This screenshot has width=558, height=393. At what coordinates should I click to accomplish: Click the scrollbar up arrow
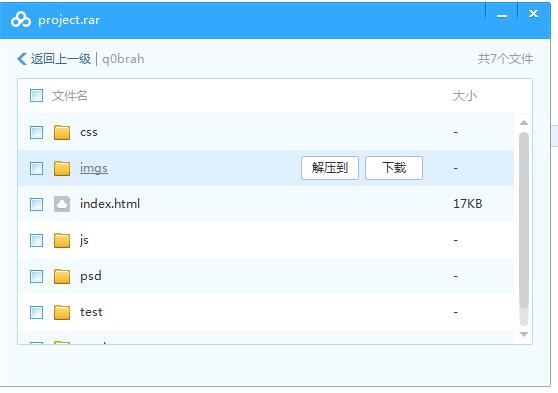523,123
